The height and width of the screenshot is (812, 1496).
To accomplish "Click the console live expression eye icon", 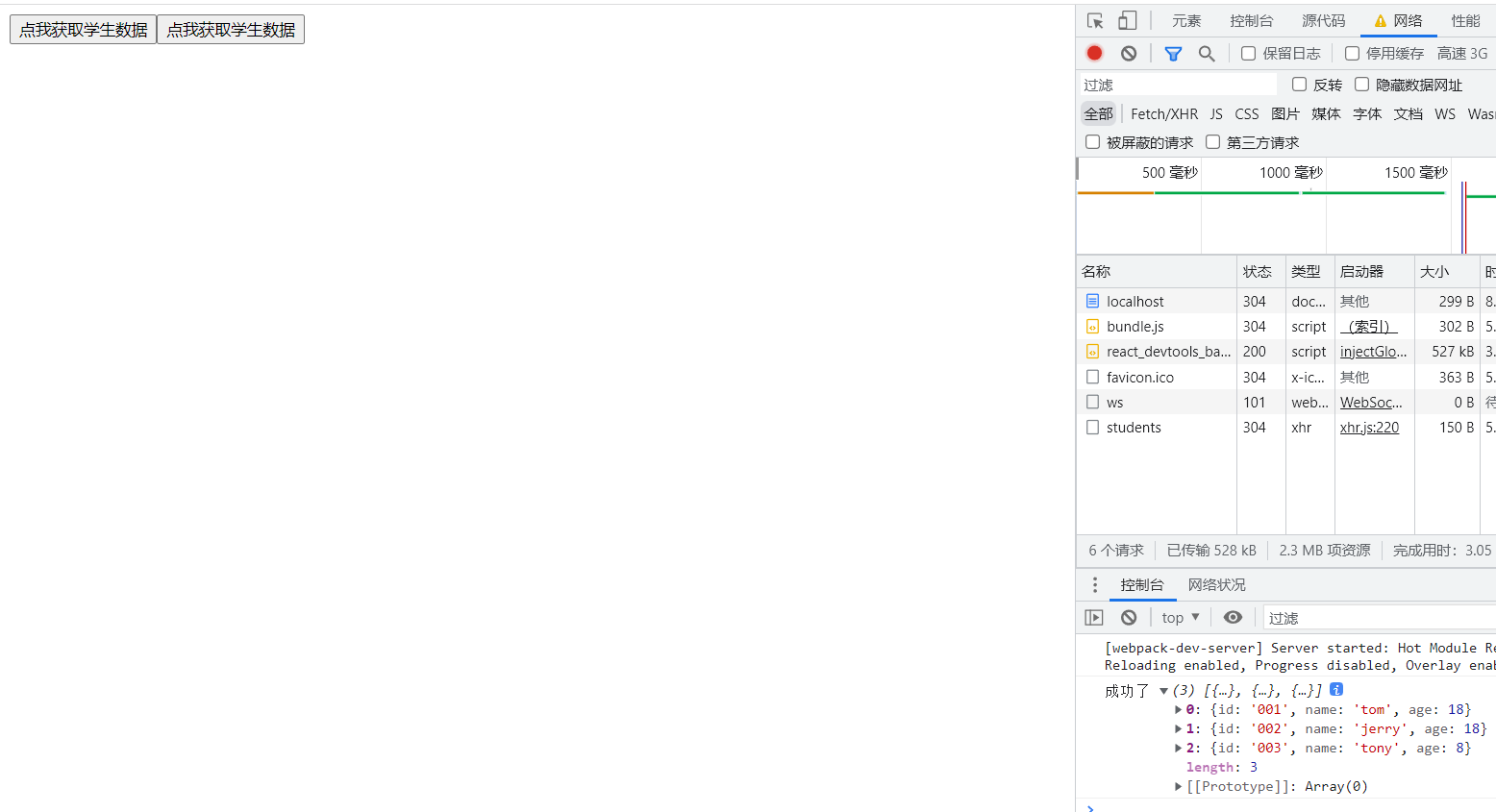I will [1233, 618].
